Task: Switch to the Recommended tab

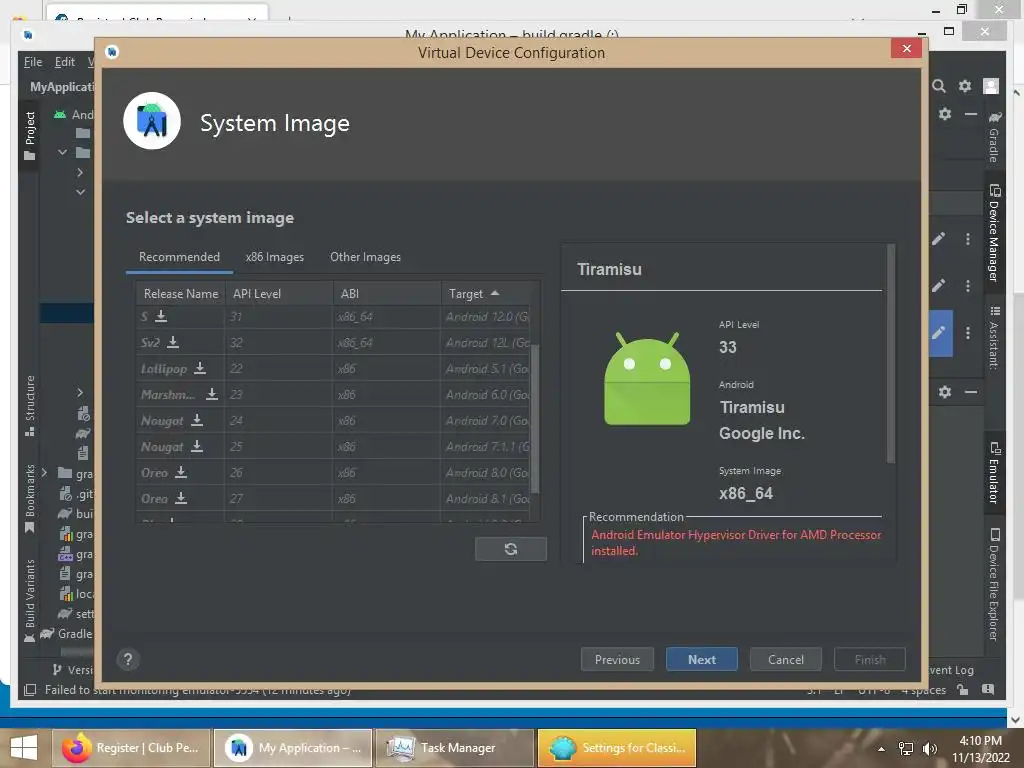Action: (179, 257)
